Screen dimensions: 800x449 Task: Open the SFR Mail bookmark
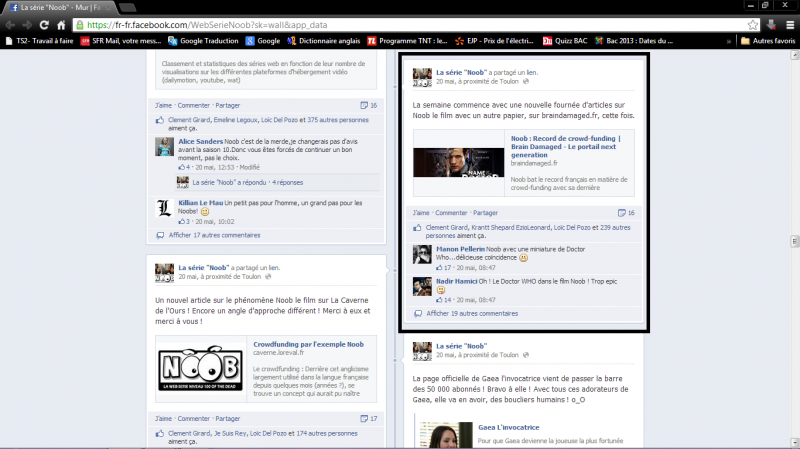click(x=121, y=41)
